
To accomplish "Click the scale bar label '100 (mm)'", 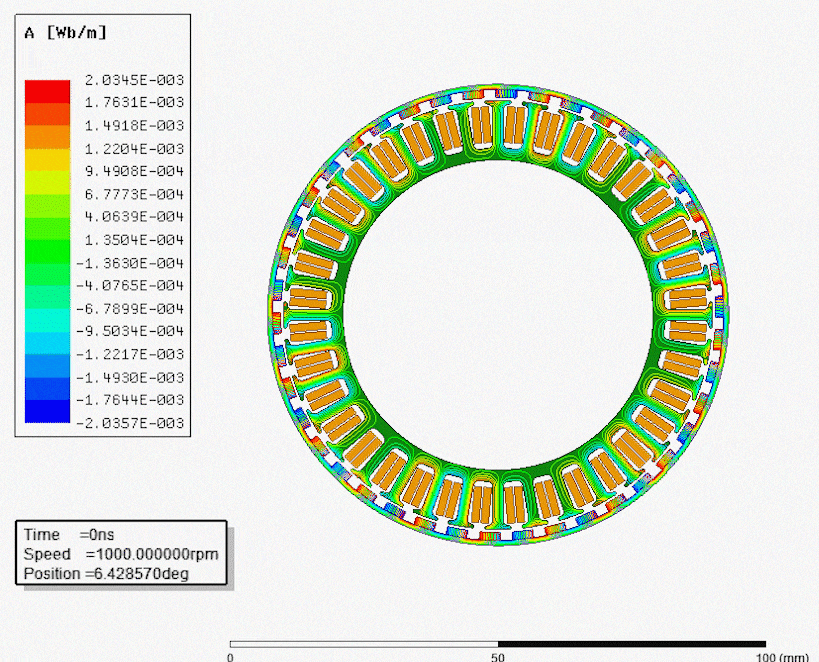I will pos(783,657).
